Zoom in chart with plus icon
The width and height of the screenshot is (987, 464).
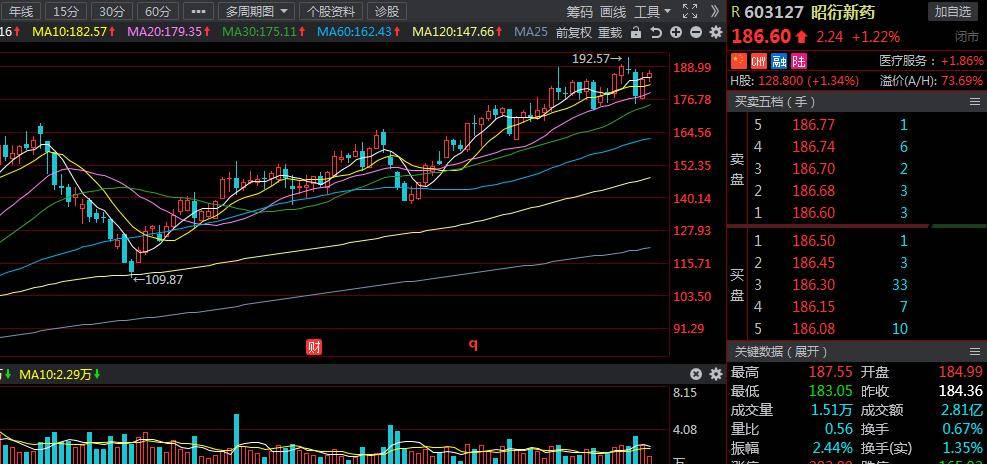click(676, 32)
